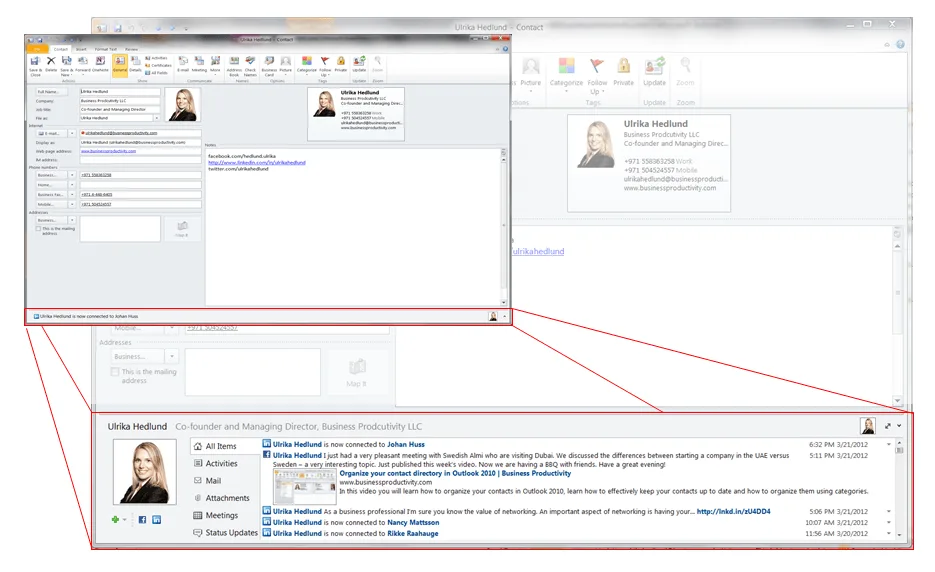Switch to Format Text tab in front window
The width and height of the screenshot is (935, 572).
tap(106, 49)
